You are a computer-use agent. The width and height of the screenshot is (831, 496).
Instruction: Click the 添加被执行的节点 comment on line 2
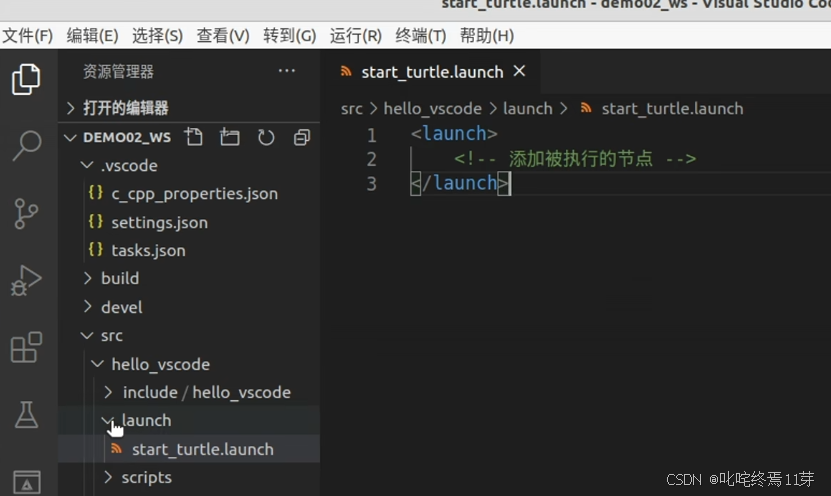580,158
